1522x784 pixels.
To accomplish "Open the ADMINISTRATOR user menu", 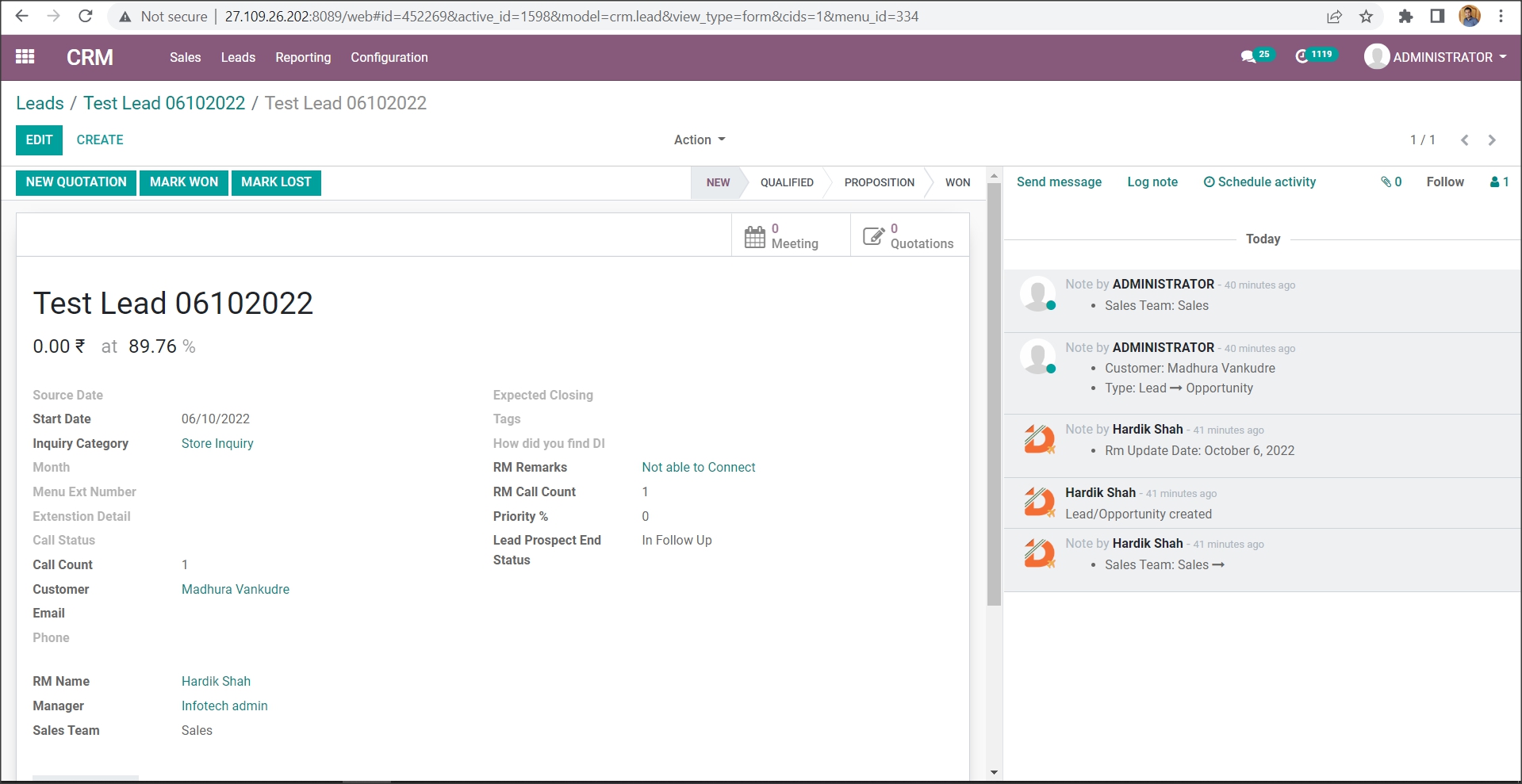I will click(x=1436, y=57).
